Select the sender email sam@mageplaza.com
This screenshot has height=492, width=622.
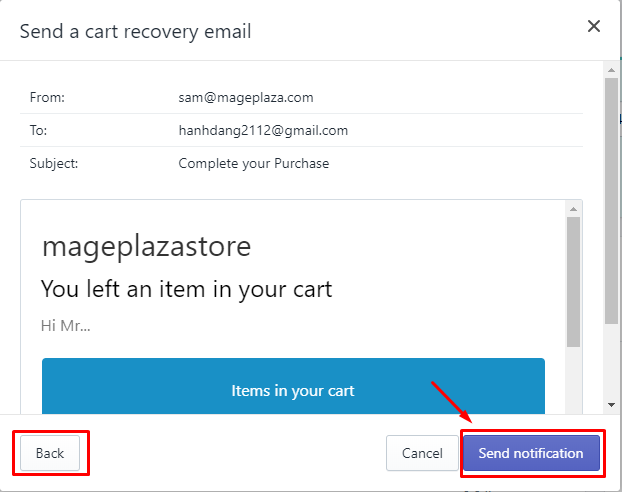246,97
